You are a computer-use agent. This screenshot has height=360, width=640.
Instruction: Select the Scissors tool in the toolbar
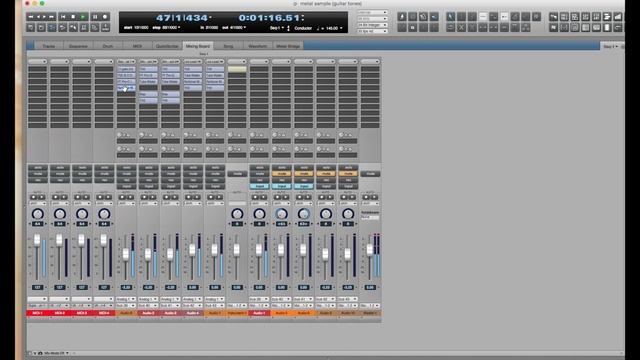click(x=461, y=28)
